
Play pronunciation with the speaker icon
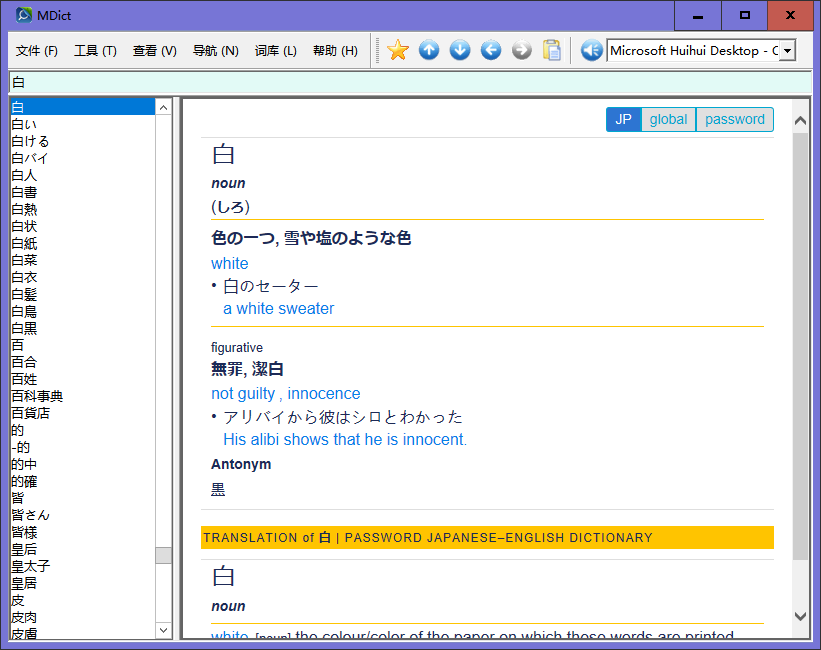pos(591,50)
